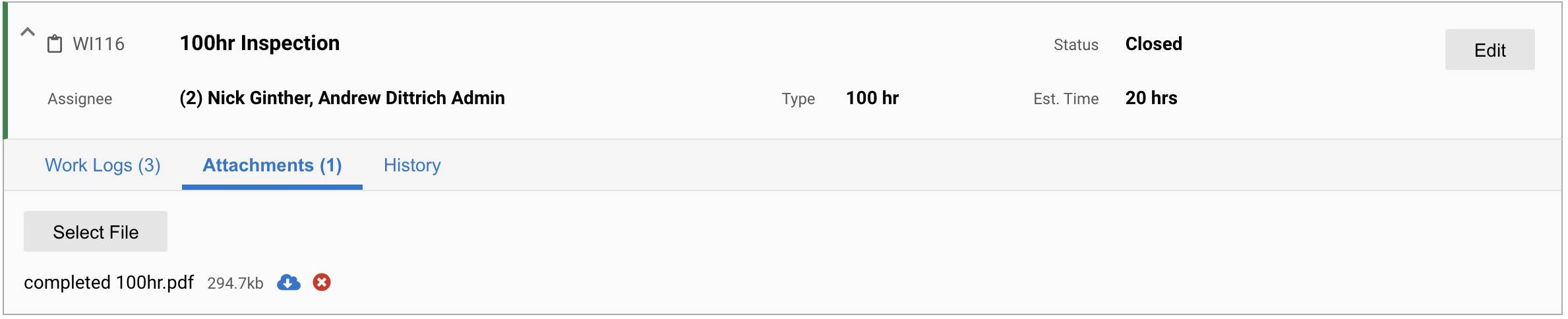Click the Assignee field label

pyautogui.click(x=80, y=99)
